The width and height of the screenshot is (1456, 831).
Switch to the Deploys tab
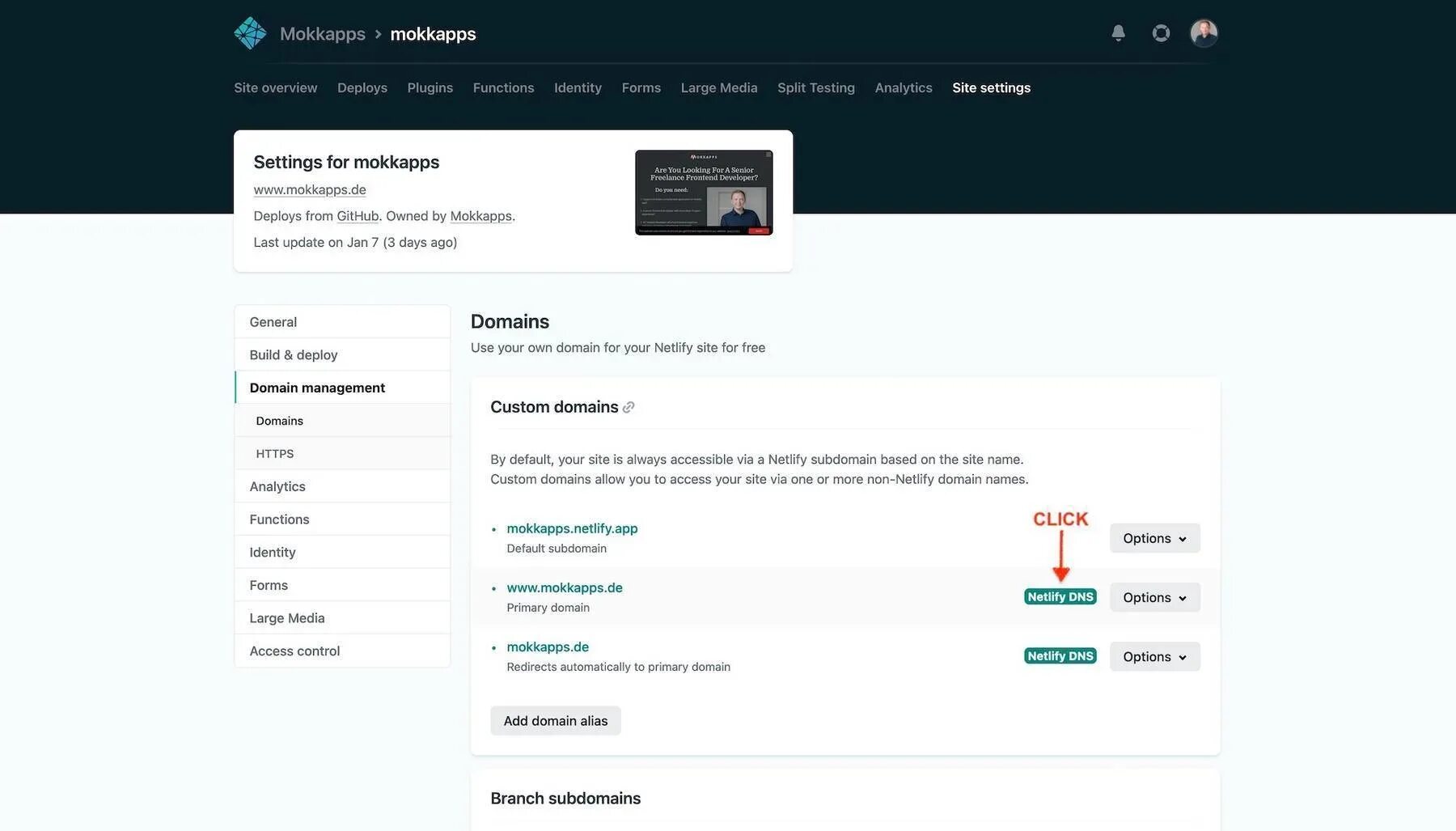pyautogui.click(x=362, y=87)
